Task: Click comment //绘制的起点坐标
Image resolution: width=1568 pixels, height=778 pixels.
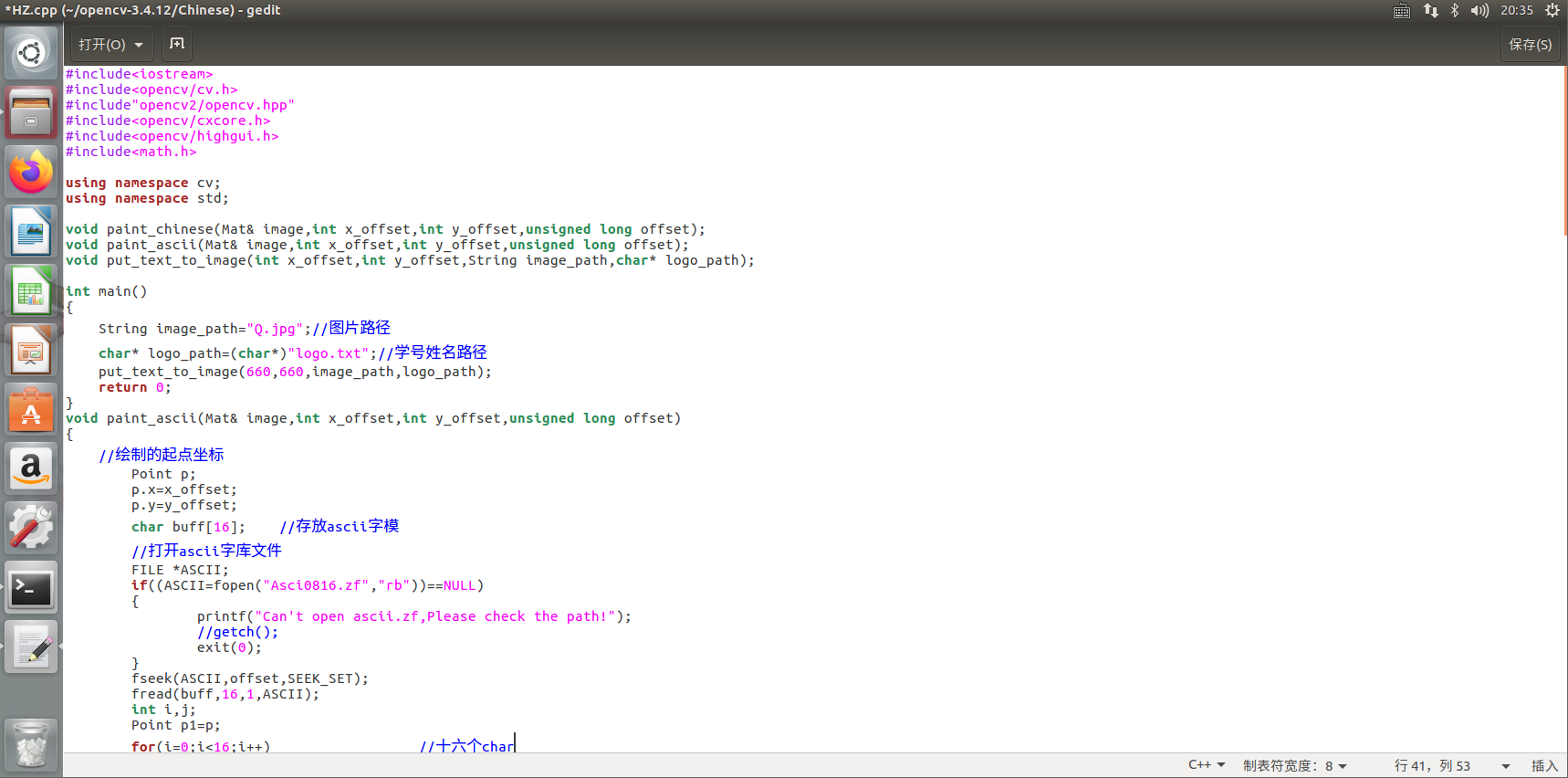Action: tap(161, 455)
